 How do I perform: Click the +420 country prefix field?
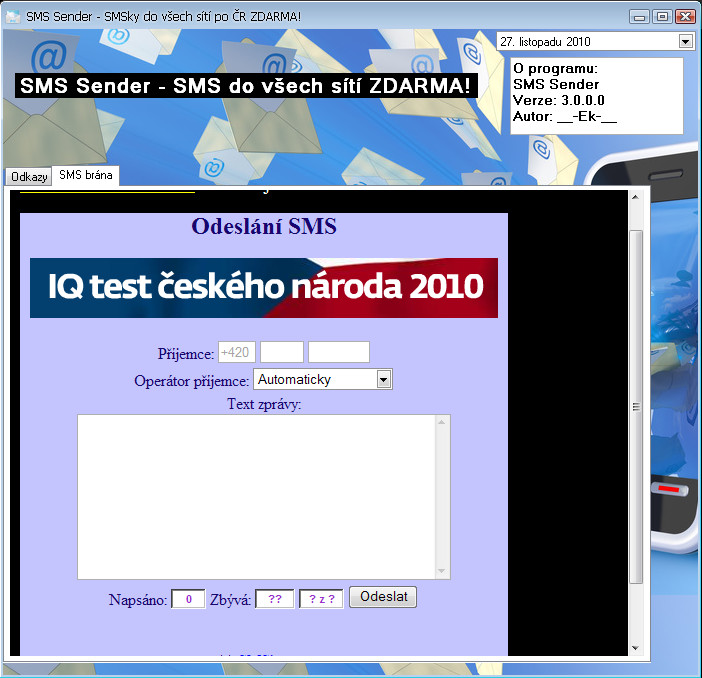(237, 352)
